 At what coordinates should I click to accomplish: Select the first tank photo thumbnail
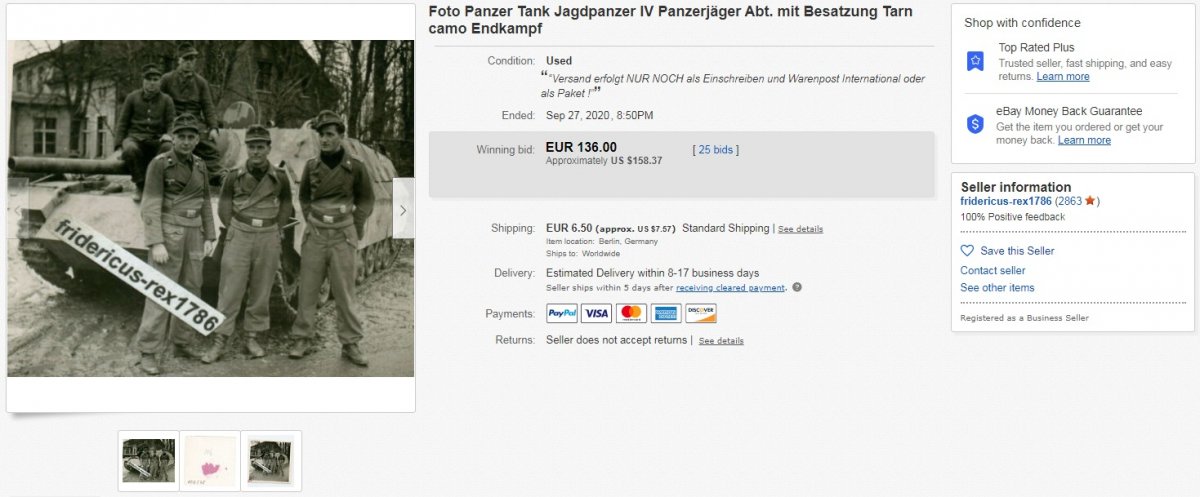[x=148, y=461]
